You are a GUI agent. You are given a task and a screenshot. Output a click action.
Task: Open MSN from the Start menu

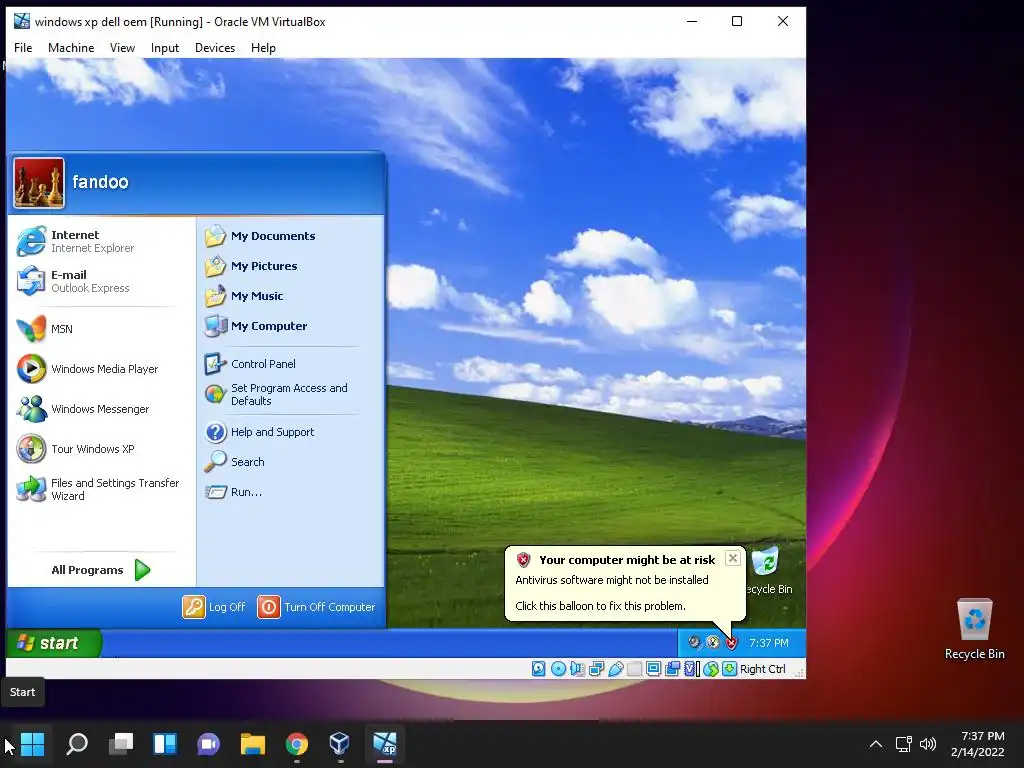101,328
